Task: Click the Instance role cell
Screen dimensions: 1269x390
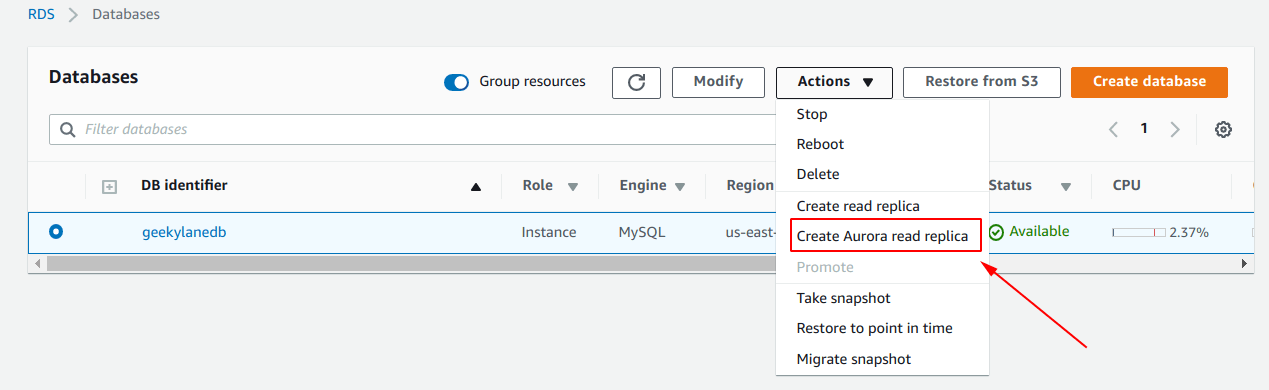Action: coord(549,232)
